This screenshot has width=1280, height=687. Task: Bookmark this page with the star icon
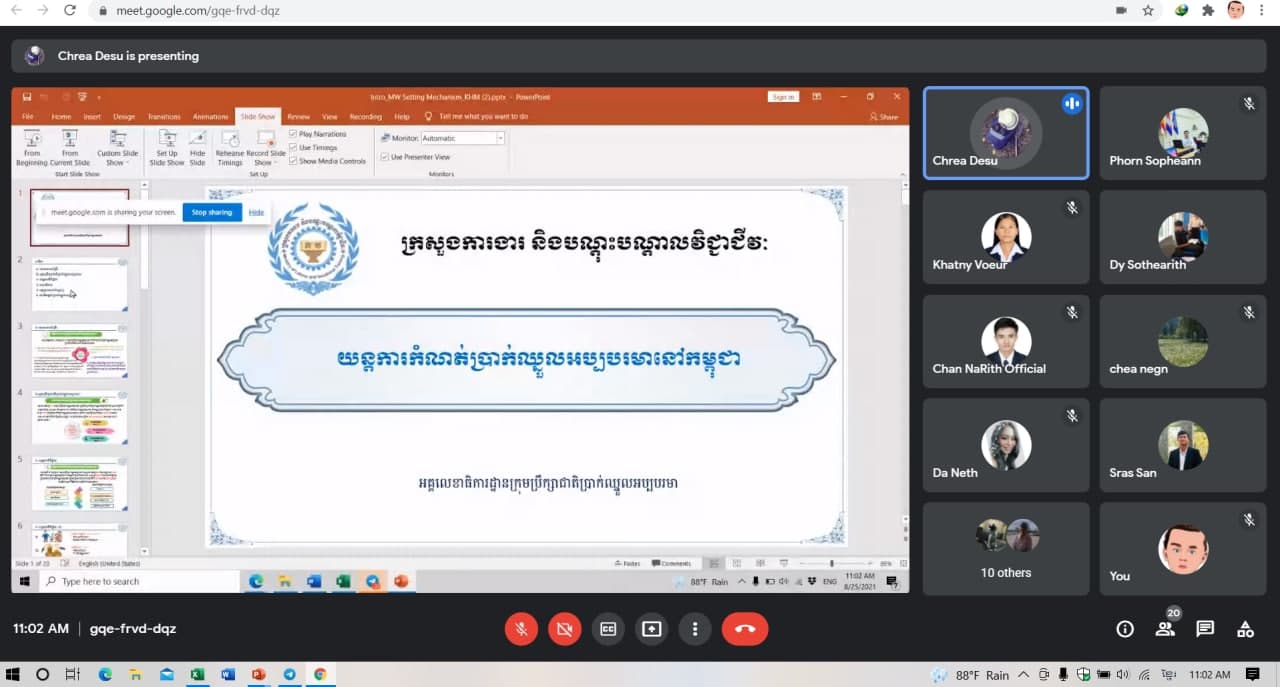tap(1148, 11)
